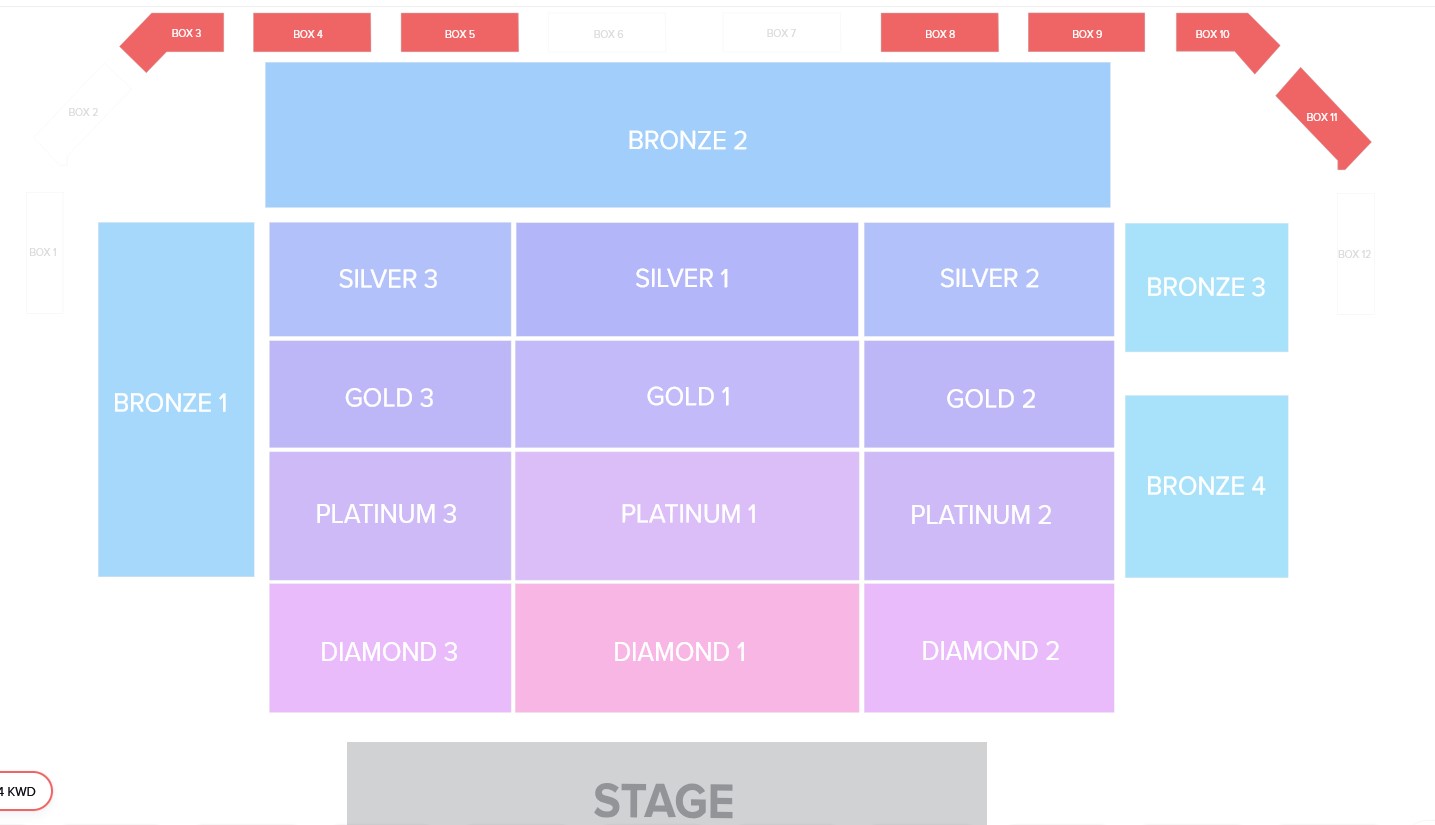1435x825 pixels.
Task: Select the DIAMOND 3 seating section
Action: [x=389, y=650]
